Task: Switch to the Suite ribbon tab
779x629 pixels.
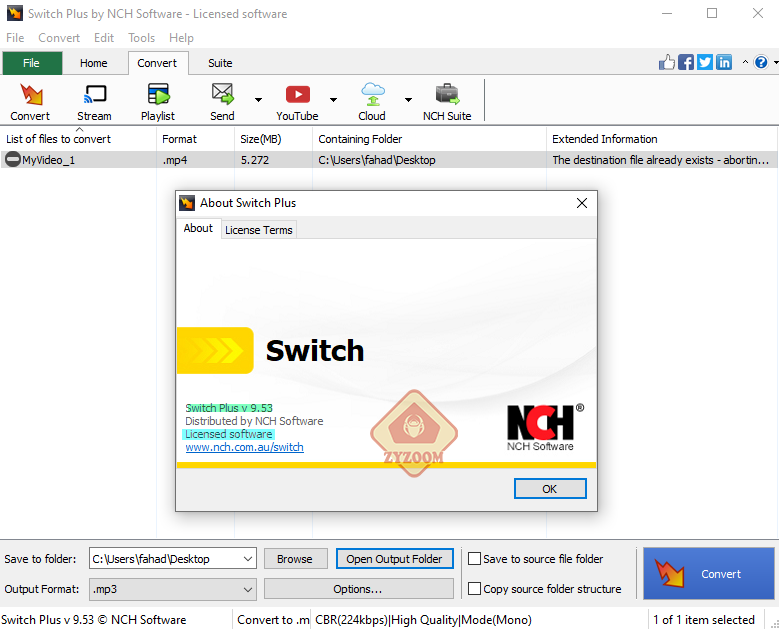Action: pyautogui.click(x=220, y=63)
